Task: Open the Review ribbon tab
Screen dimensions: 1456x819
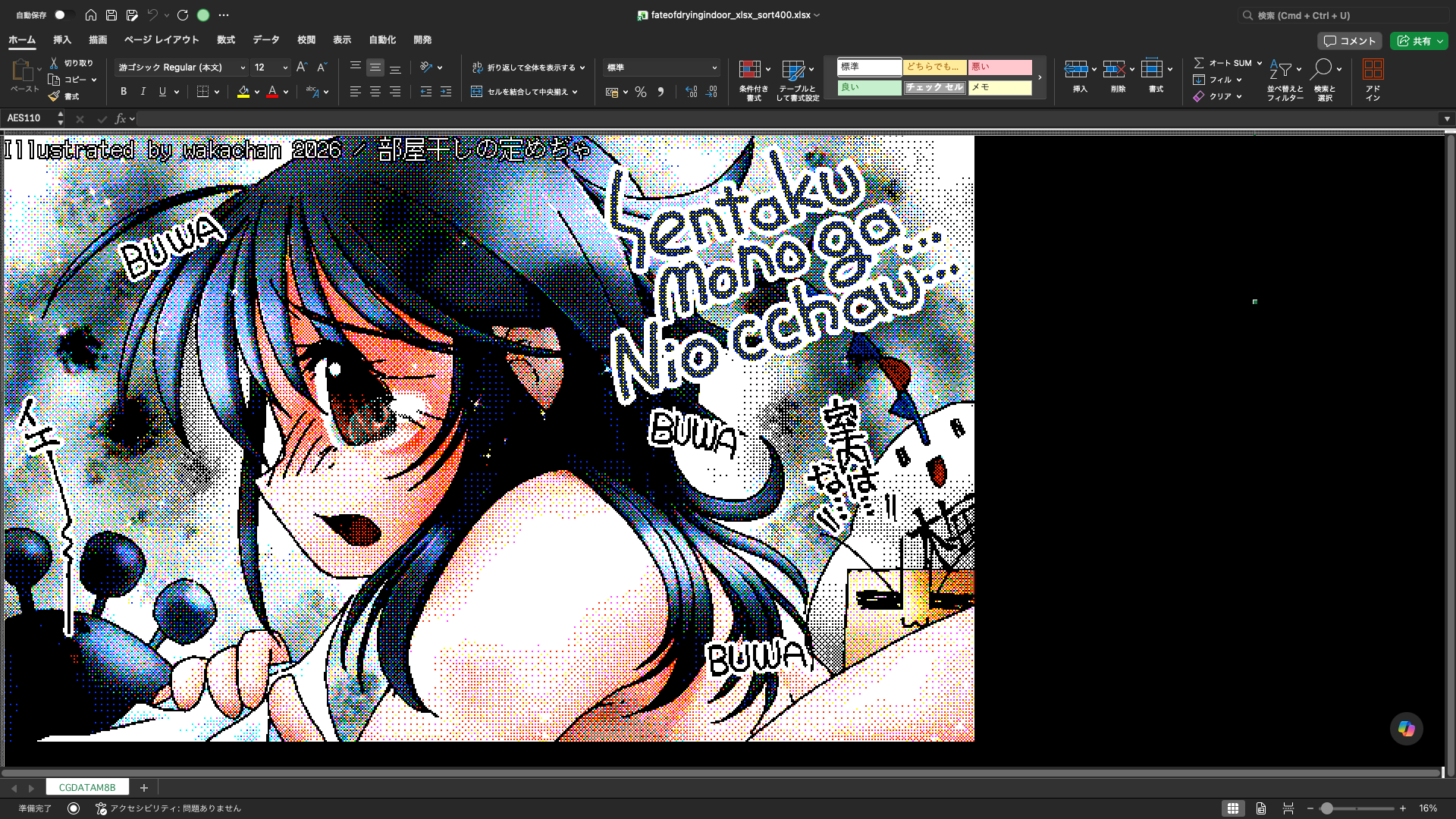Action: [306, 39]
